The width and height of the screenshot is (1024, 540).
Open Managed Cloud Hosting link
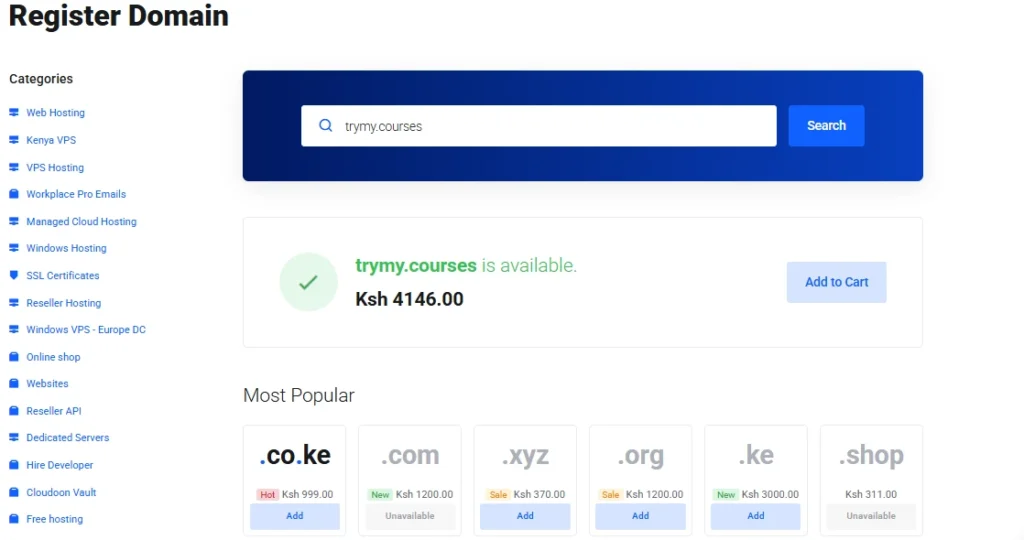click(82, 221)
